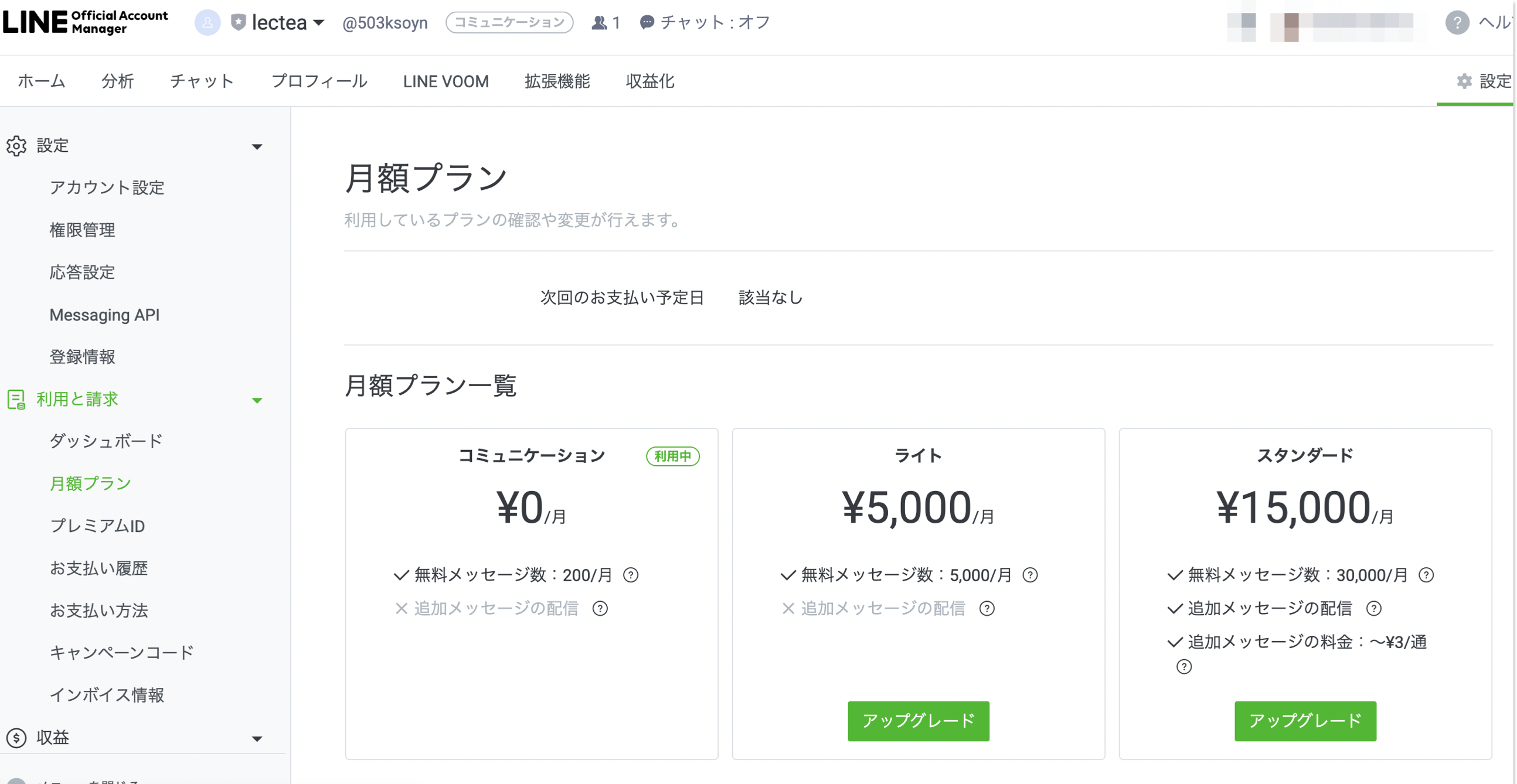This screenshot has width=1517, height=784.
Task: Switch to the 分析 tab
Action: click(x=117, y=81)
